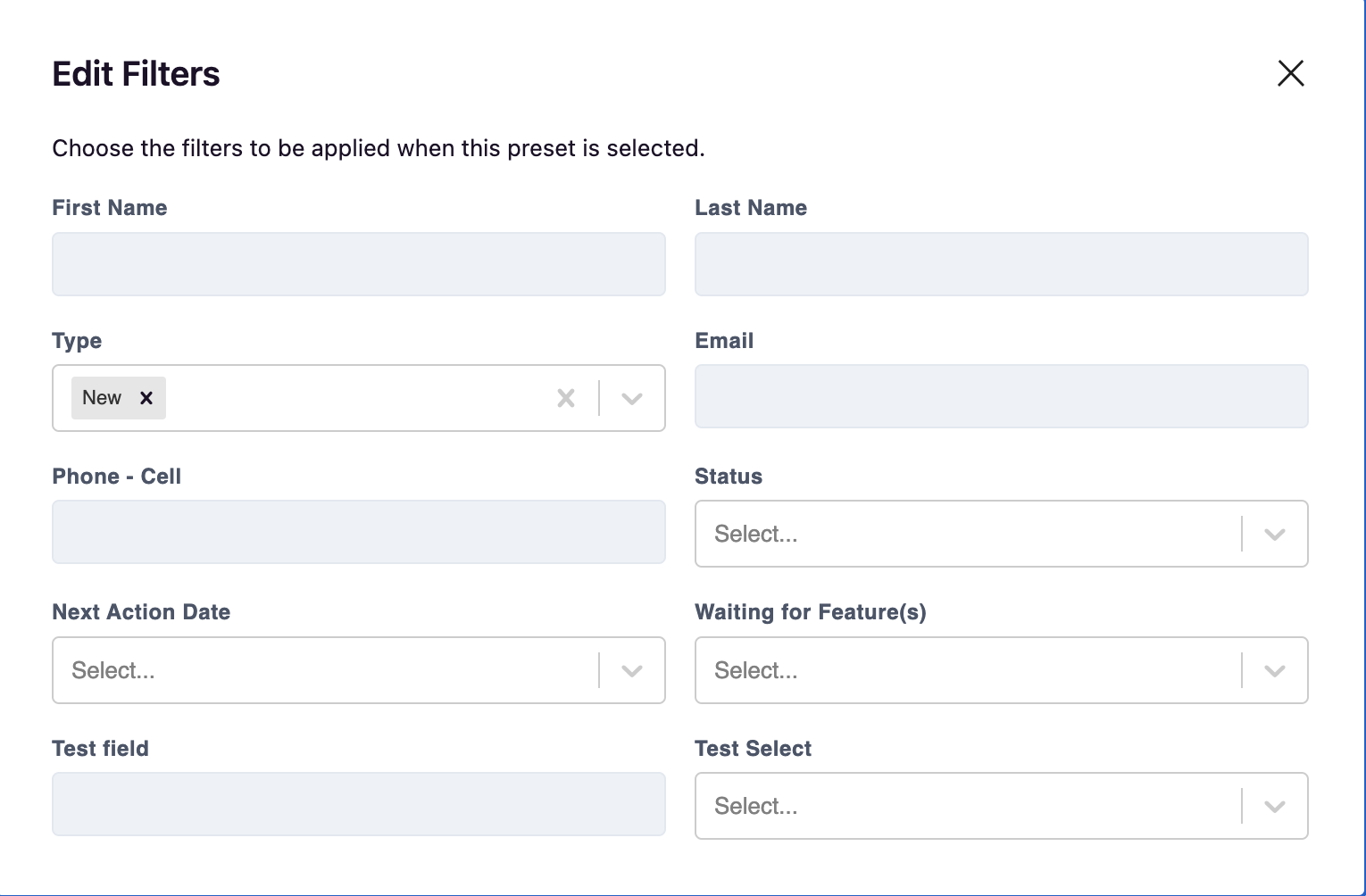Expand the Test Select dropdown chevron
Viewport: 1366px width, 896px height.
[1274, 805]
